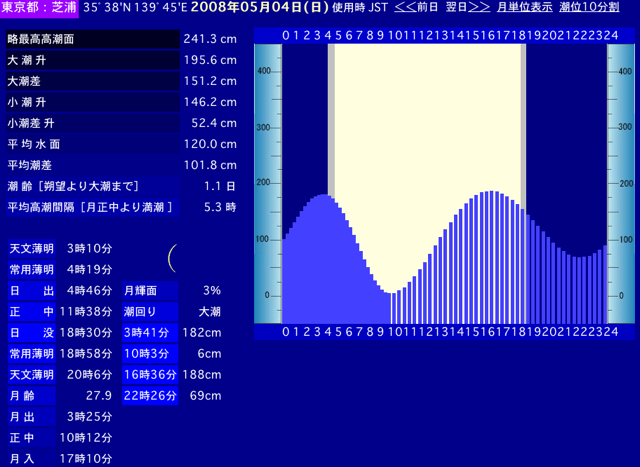The width and height of the screenshot is (640, 467).
Task: Select the 大潮 tide type value
Action: (x=210, y=312)
